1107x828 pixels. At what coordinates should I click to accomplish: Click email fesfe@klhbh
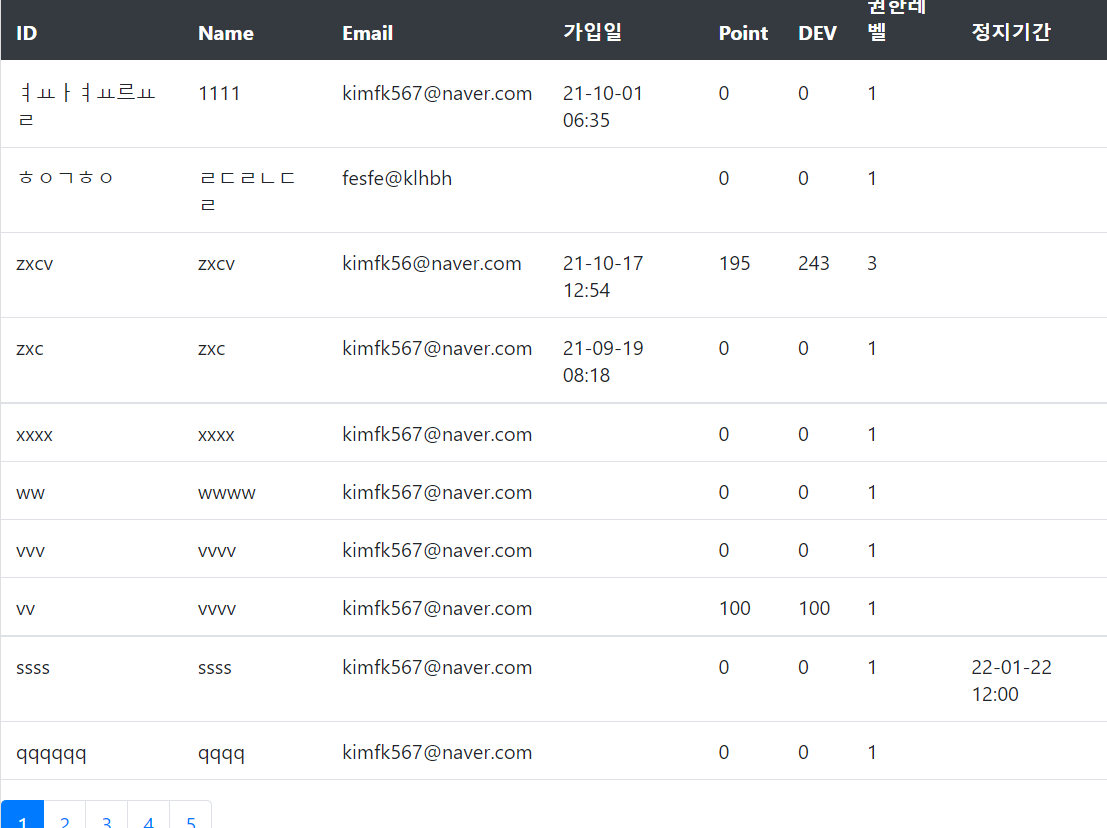tap(397, 178)
